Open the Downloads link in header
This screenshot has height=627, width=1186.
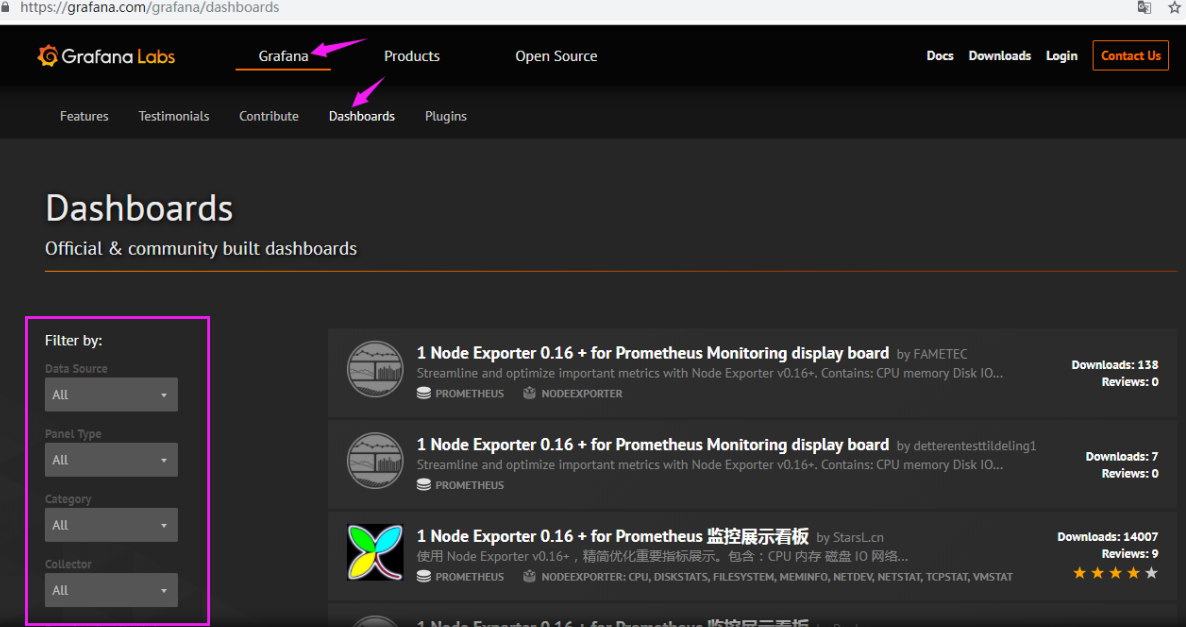tap(999, 56)
